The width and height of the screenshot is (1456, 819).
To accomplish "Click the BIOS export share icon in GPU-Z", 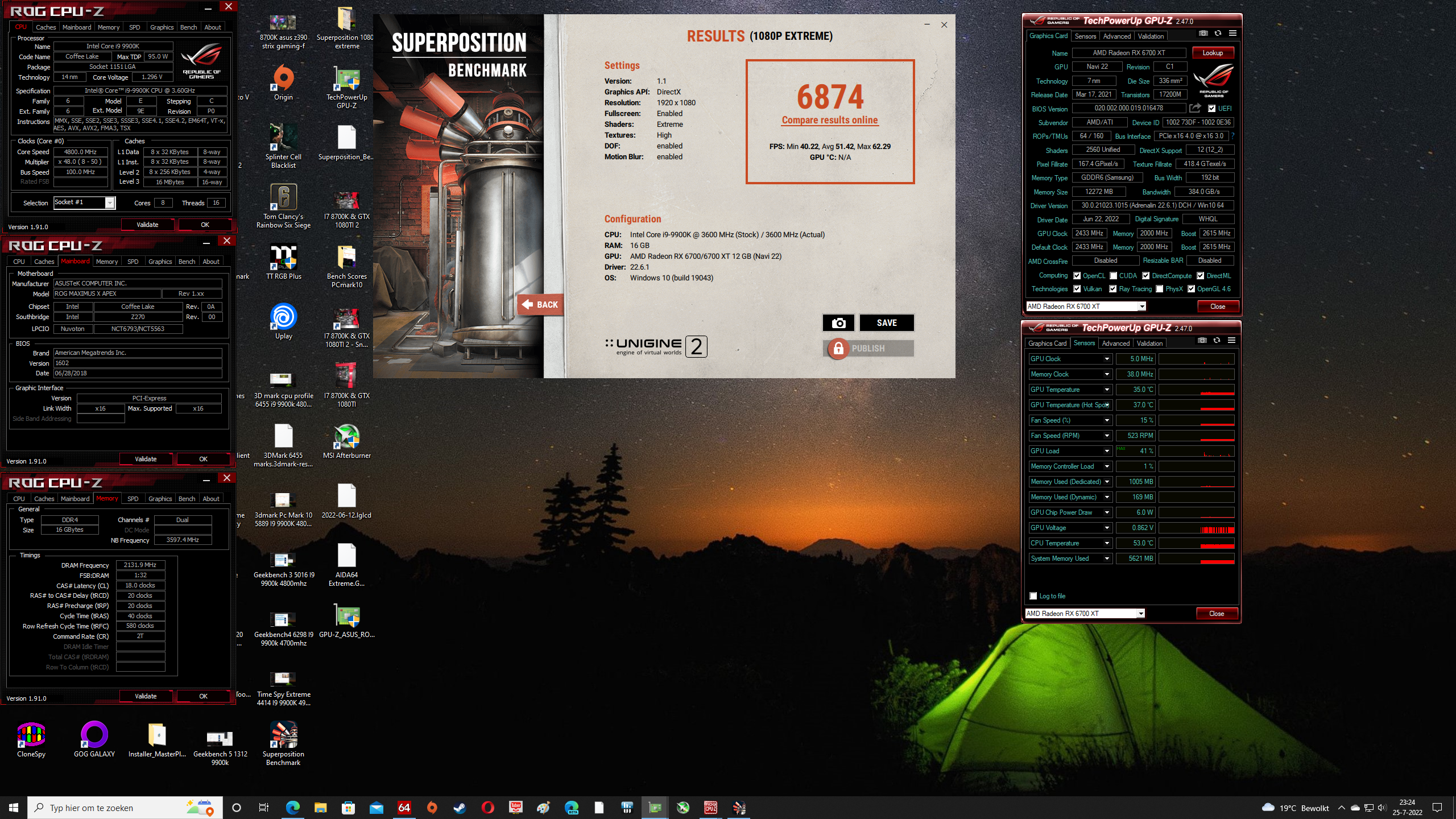I will click(x=1195, y=108).
